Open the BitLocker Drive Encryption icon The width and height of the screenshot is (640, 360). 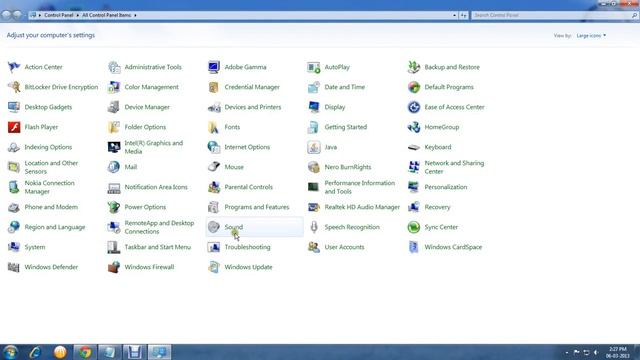click(x=14, y=87)
